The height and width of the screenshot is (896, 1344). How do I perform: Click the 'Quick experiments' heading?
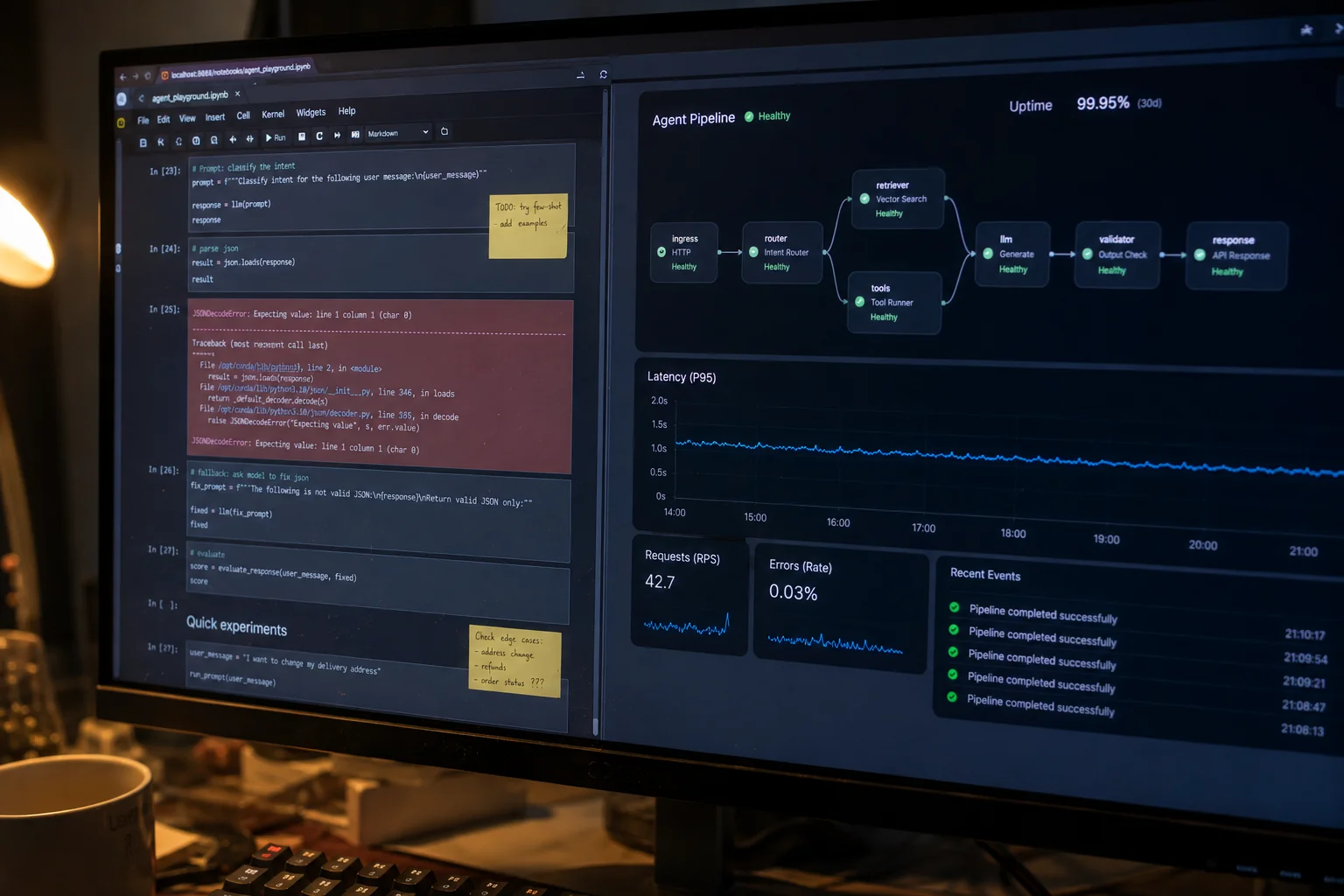(236, 626)
